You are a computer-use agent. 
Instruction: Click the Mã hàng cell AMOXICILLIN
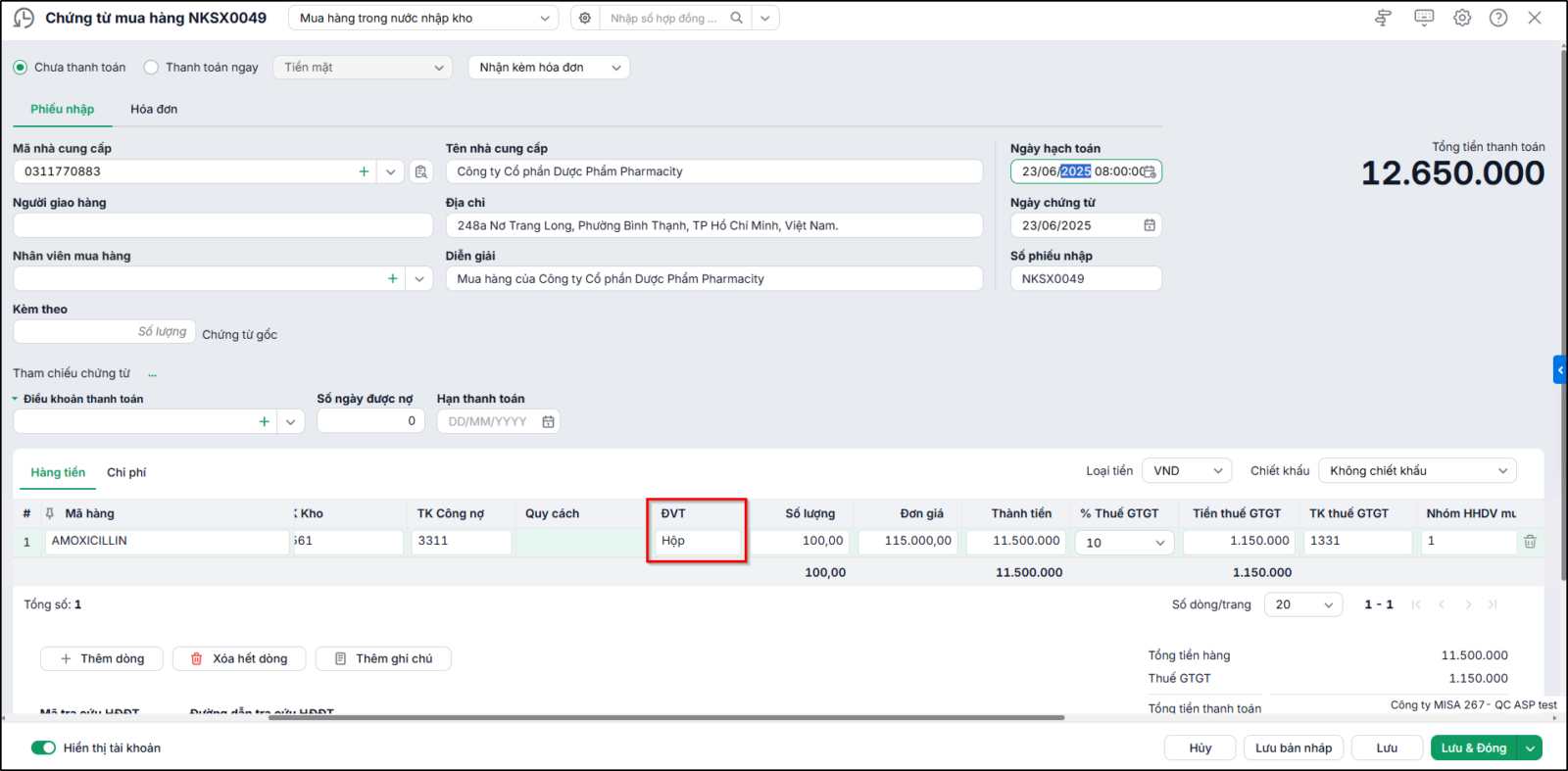pyautogui.click(x=167, y=541)
